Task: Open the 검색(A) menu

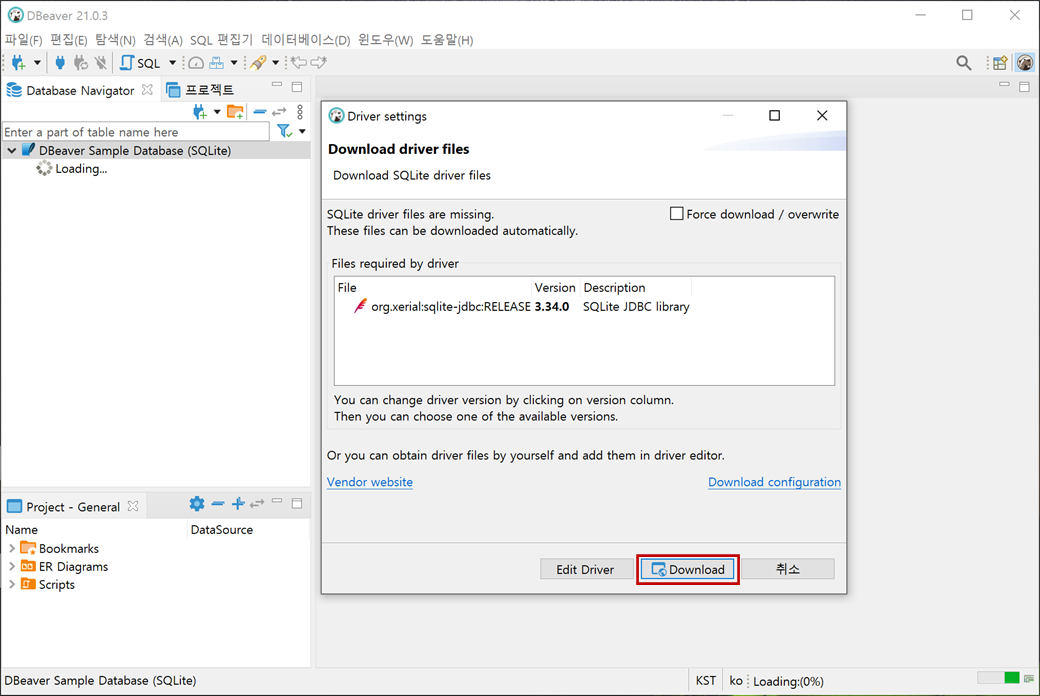Action: pyautogui.click(x=162, y=40)
